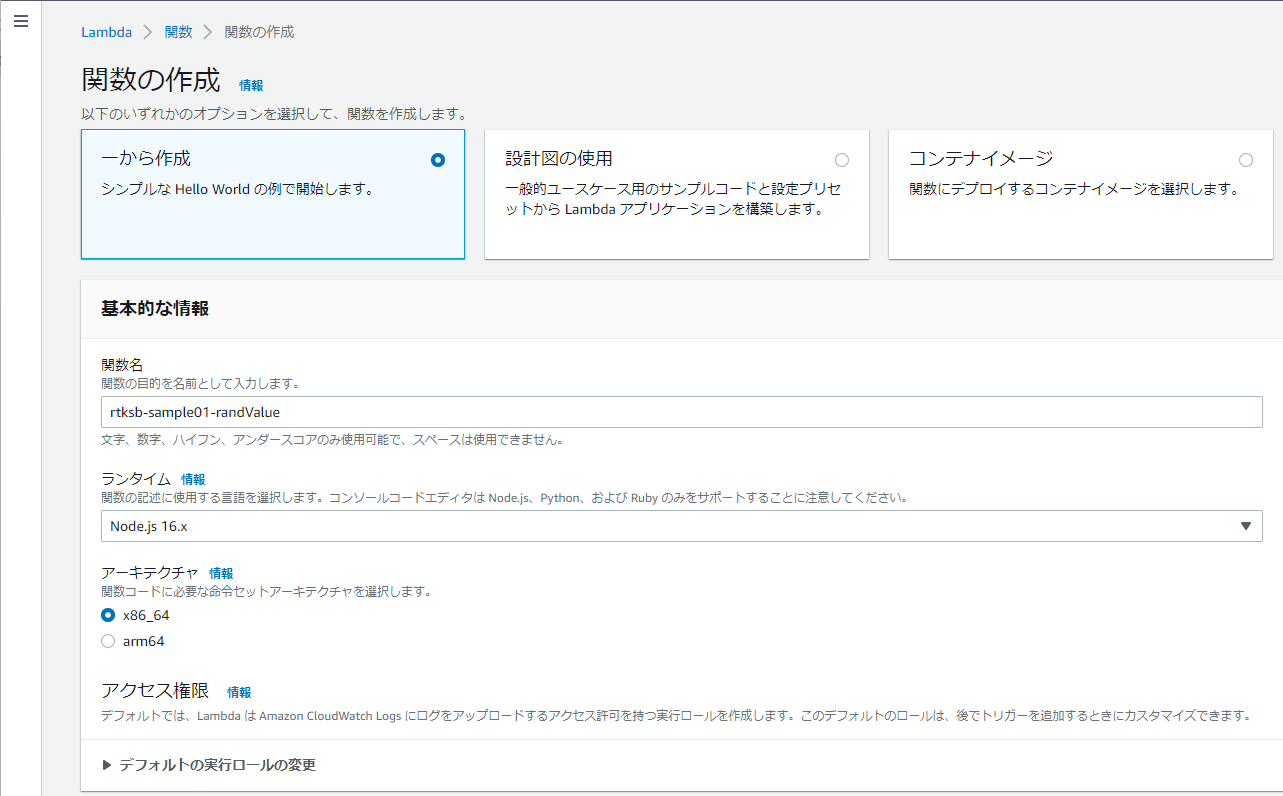Click the 関数名 input field
The image size is (1283, 796).
pos(681,412)
